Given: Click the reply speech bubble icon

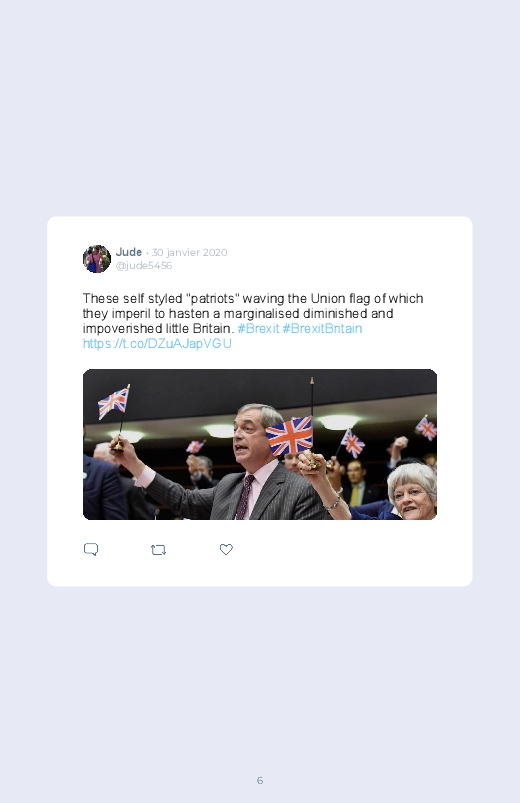Looking at the screenshot, I should coord(91,550).
